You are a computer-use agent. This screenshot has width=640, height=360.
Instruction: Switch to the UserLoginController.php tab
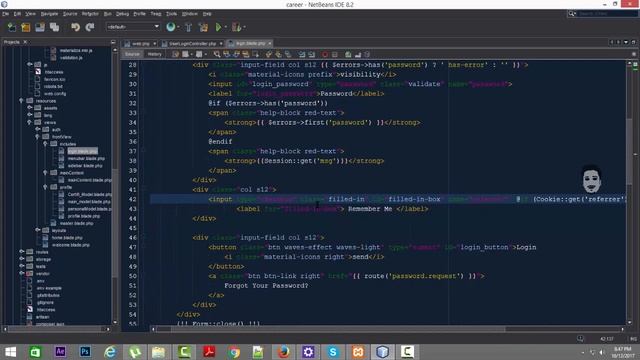click(x=192, y=43)
